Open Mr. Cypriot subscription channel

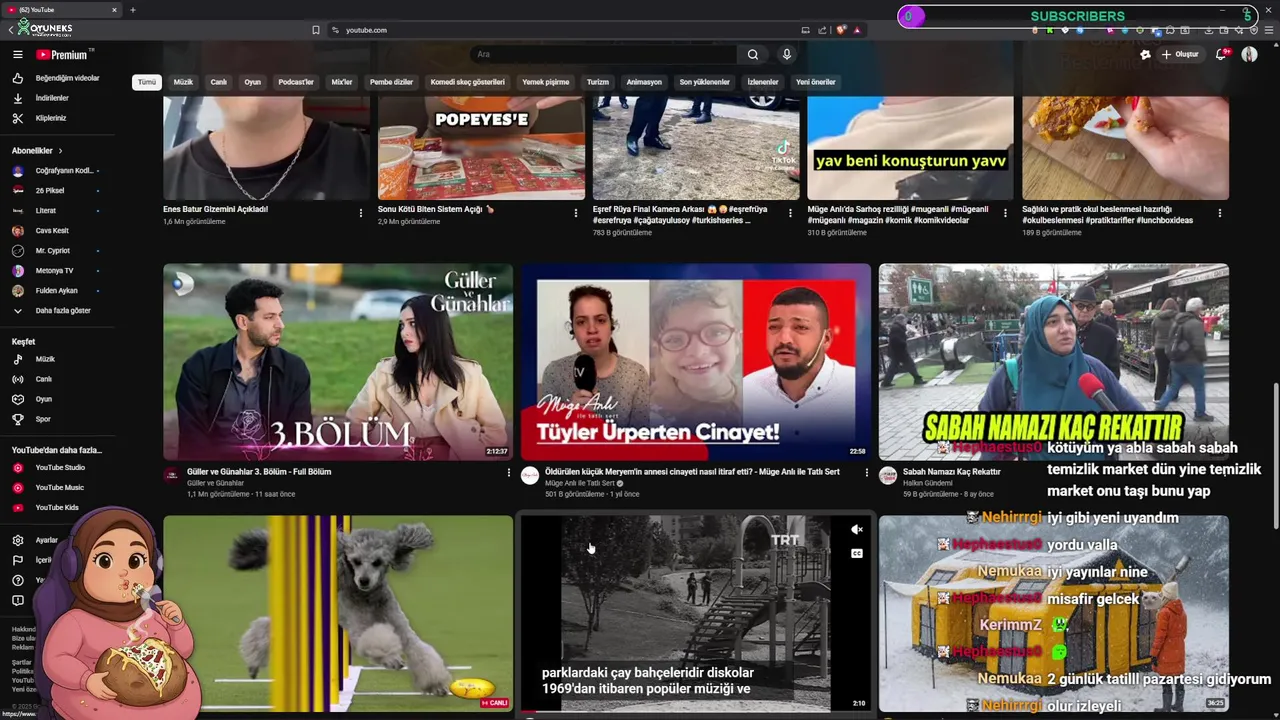click(x=55, y=251)
